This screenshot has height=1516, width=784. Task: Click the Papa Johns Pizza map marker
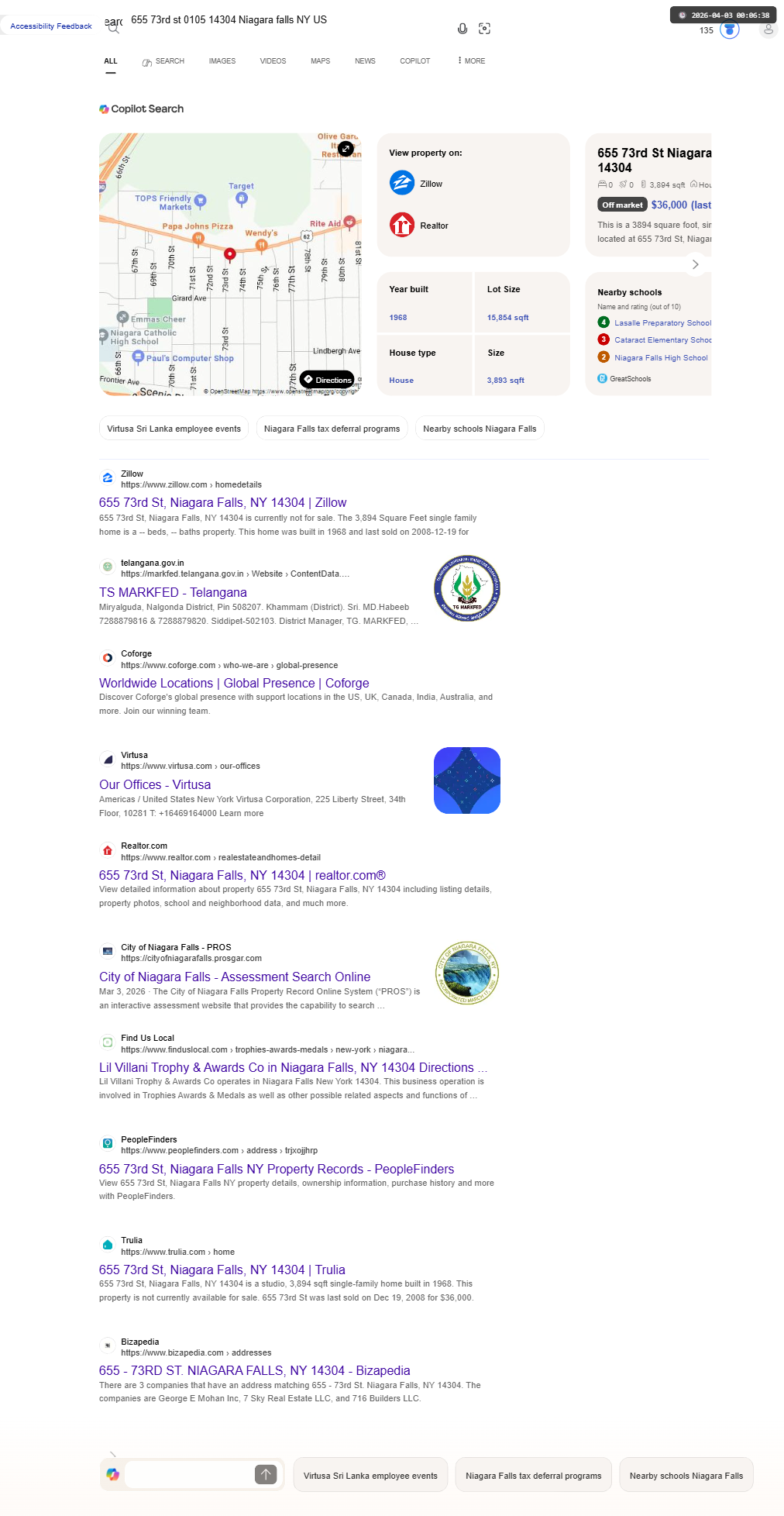(x=198, y=238)
